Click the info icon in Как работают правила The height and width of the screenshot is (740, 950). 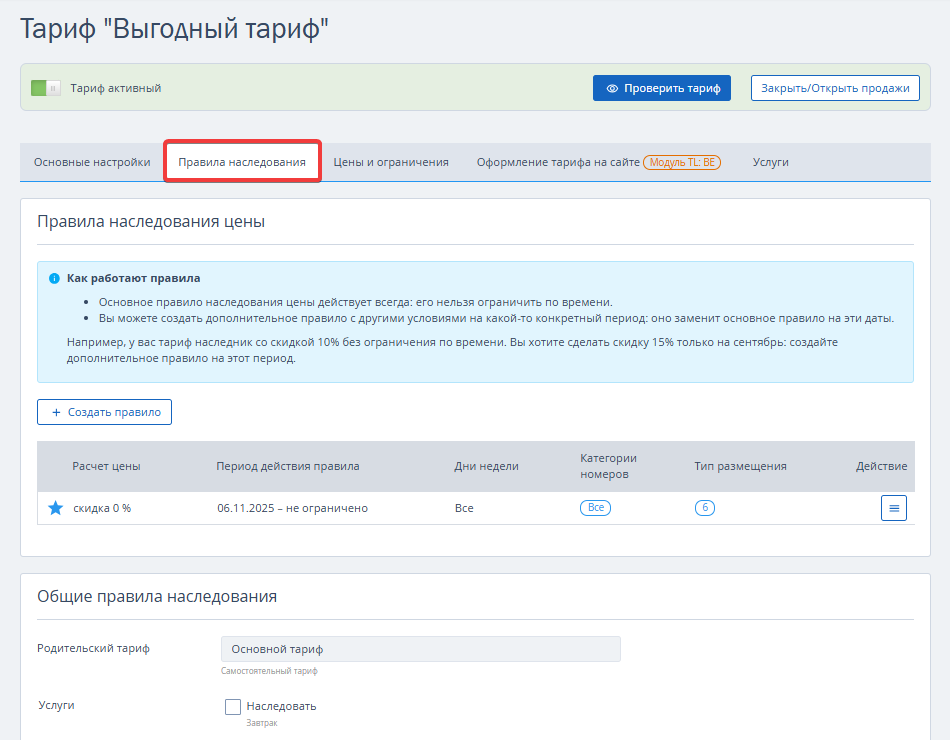(55, 278)
